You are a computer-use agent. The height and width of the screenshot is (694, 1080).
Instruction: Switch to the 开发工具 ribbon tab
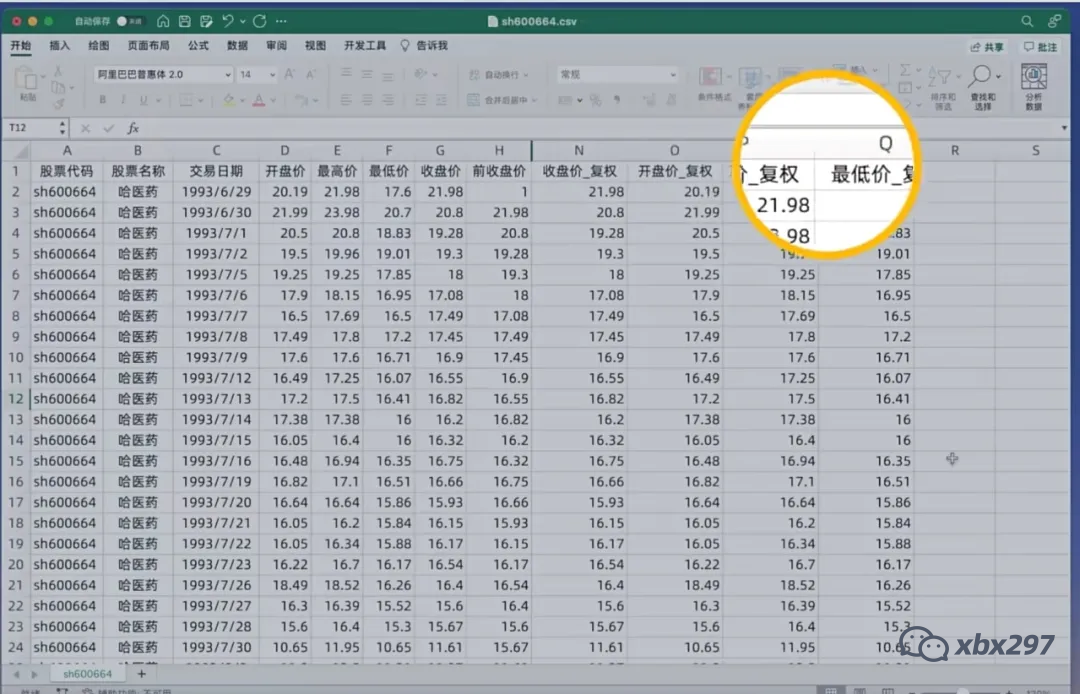click(365, 45)
